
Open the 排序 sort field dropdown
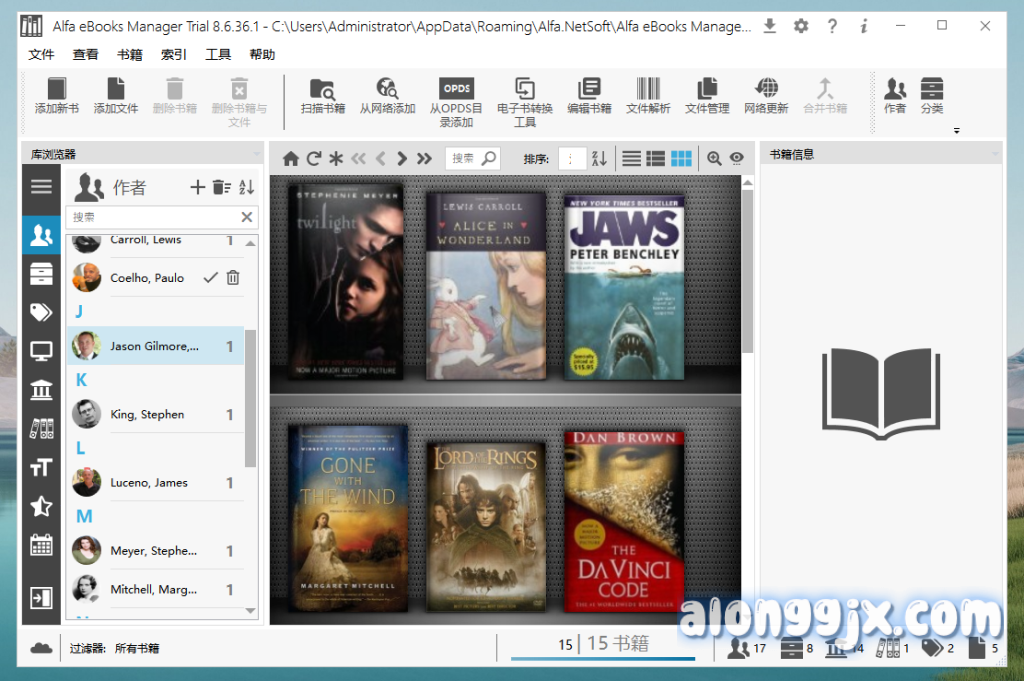[572, 158]
